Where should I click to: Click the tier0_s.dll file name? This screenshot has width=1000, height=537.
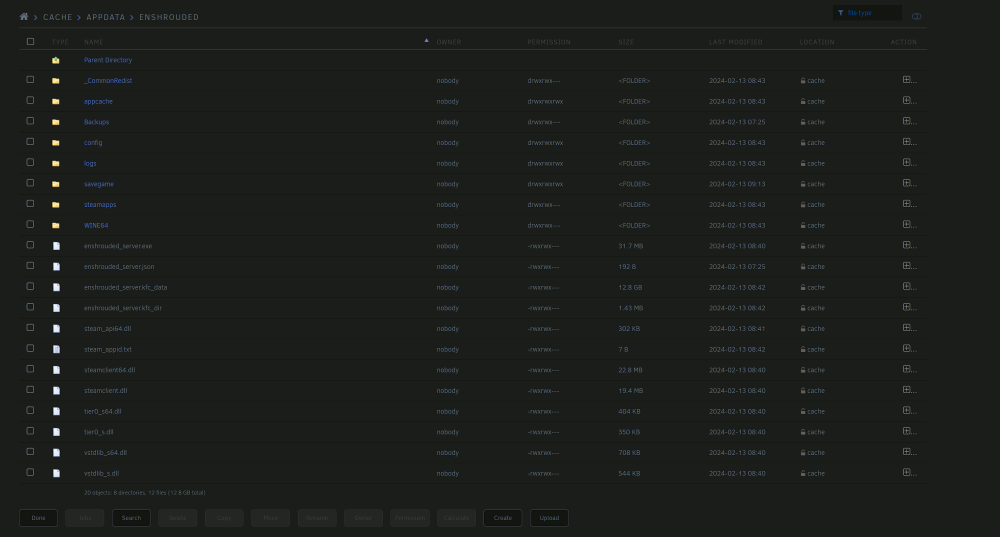pos(99,432)
